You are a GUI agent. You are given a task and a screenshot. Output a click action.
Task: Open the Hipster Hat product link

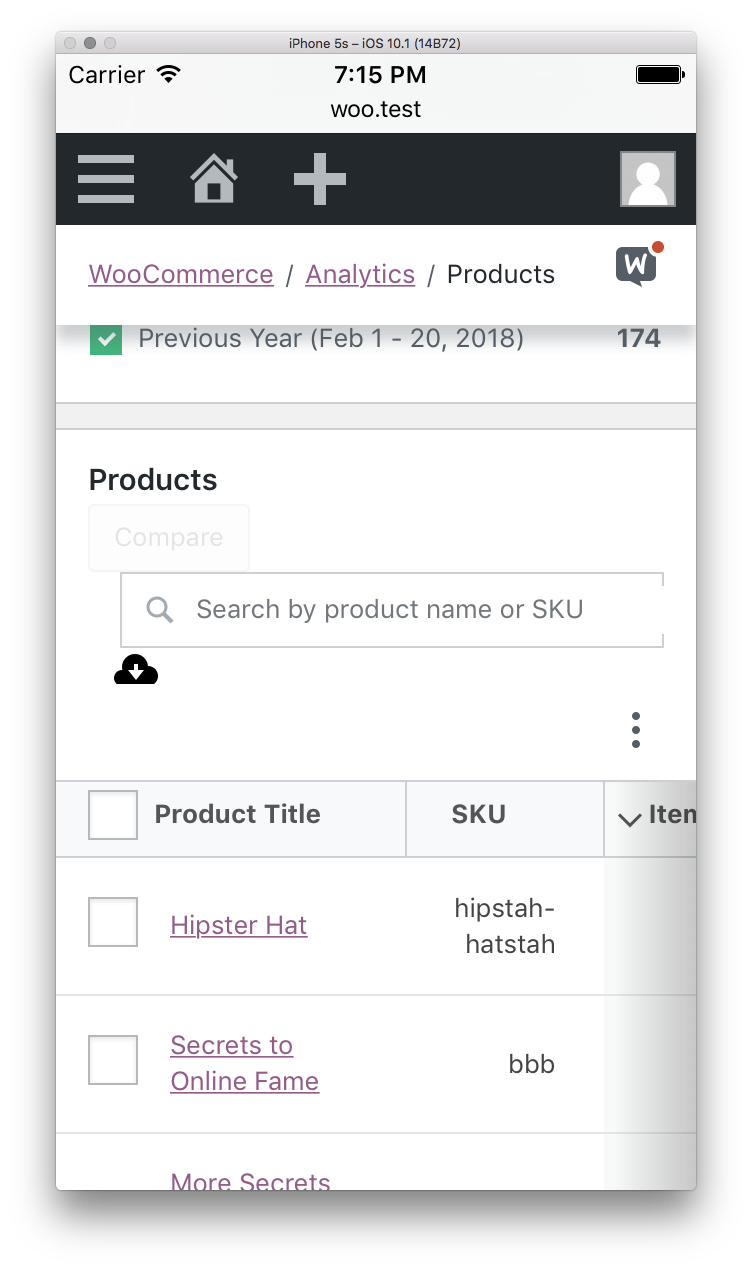point(238,924)
